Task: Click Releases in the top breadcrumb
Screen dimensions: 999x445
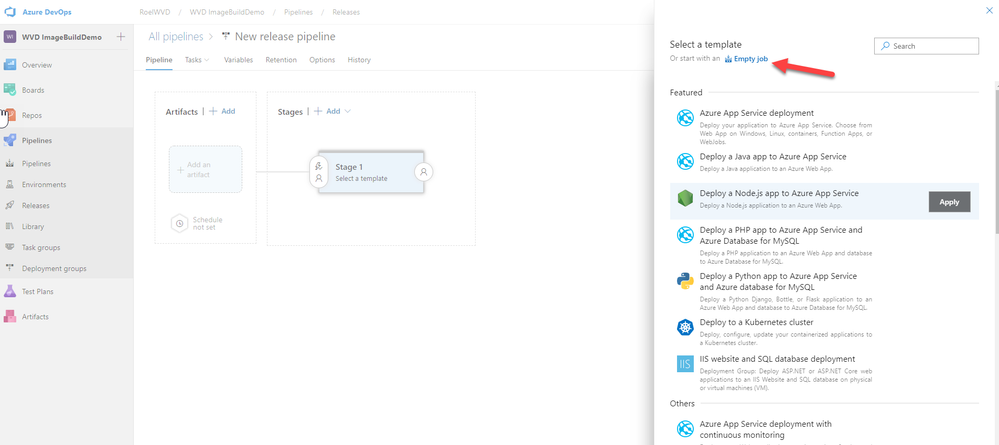Action: pos(346,12)
